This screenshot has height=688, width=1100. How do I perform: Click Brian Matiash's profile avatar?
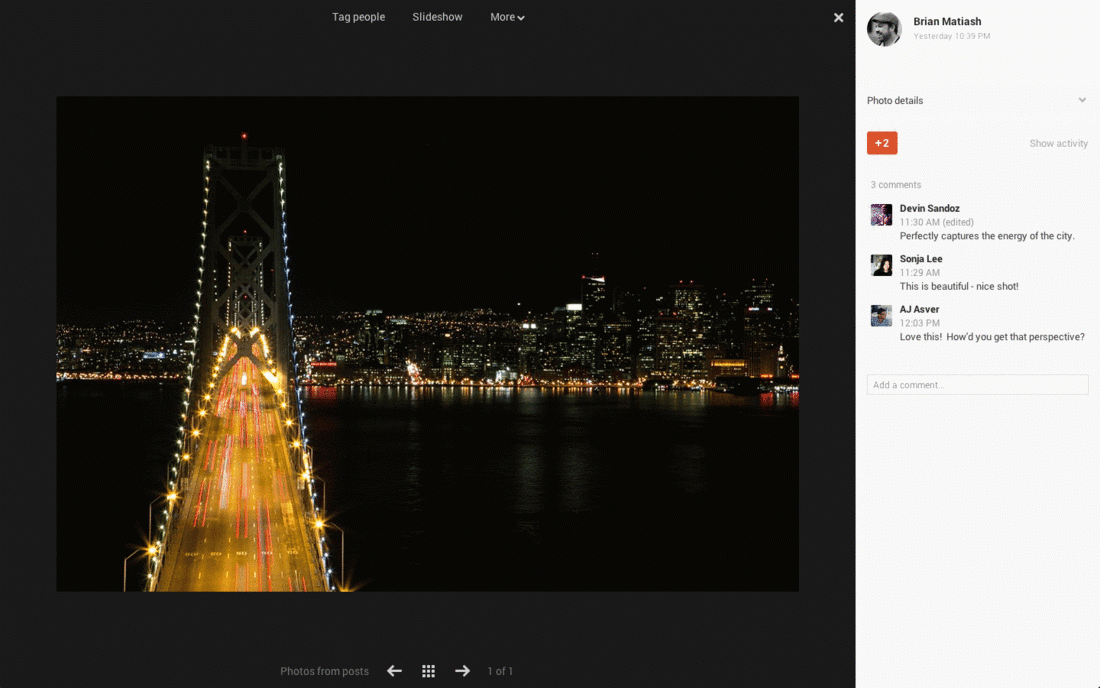[x=884, y=29]
